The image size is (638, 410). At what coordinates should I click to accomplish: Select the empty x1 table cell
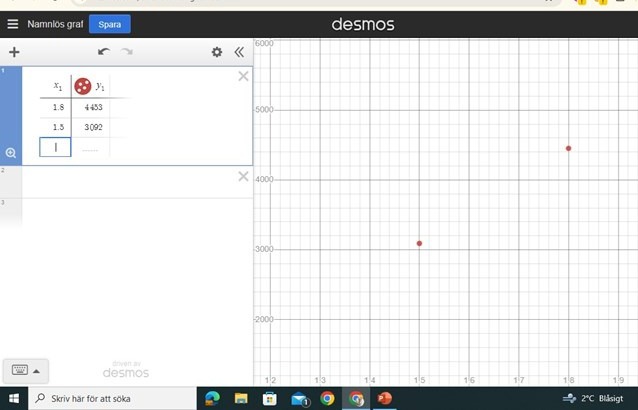tap(56, 148)
